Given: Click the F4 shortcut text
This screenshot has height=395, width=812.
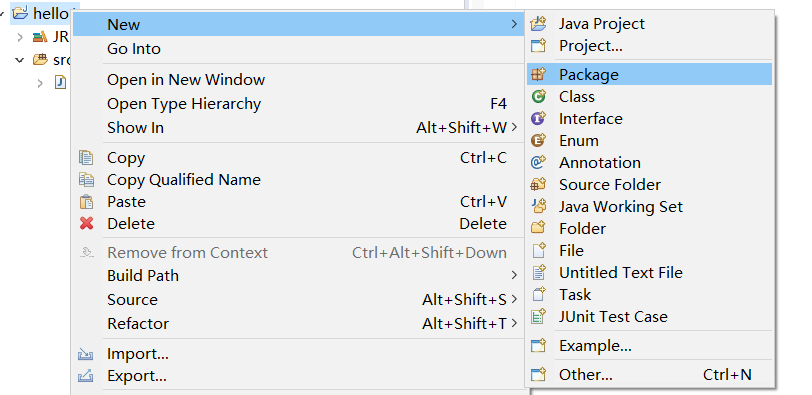Looking at the screenshot, I should 498,104.
